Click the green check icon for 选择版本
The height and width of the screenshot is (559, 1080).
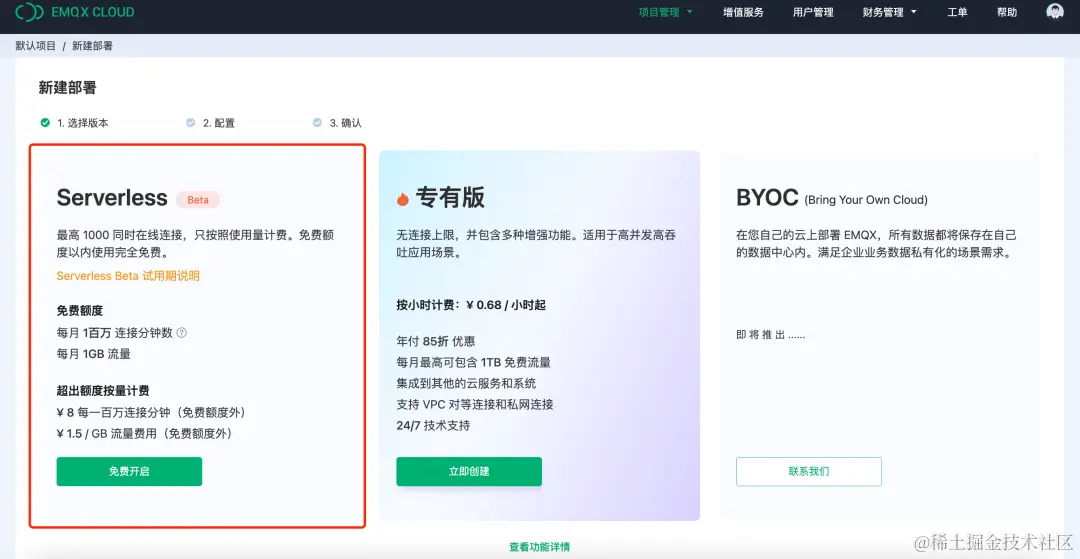[x=45, y=123]
